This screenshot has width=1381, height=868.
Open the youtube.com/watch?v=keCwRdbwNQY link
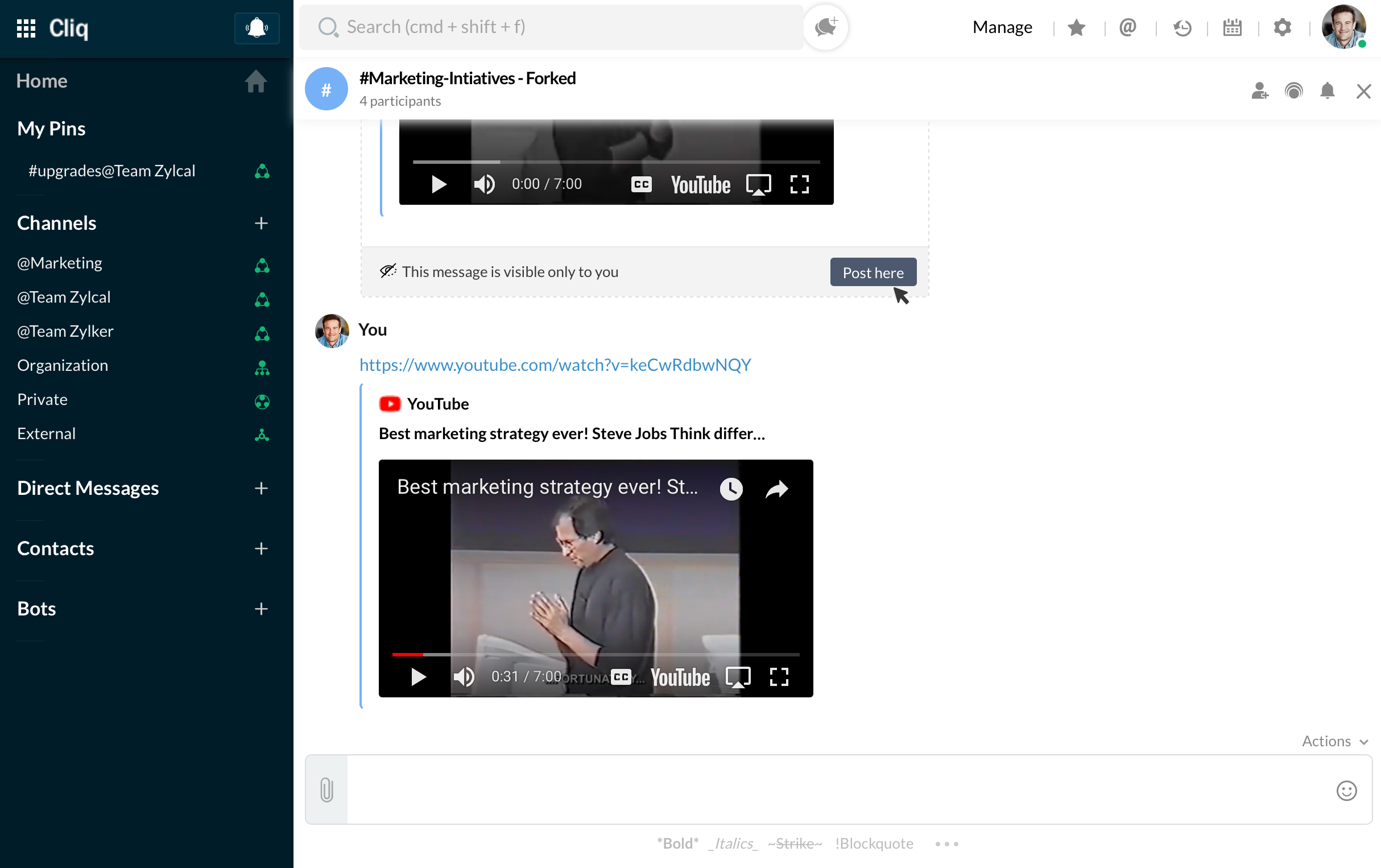pyautogui.click(x=555, y=365)
